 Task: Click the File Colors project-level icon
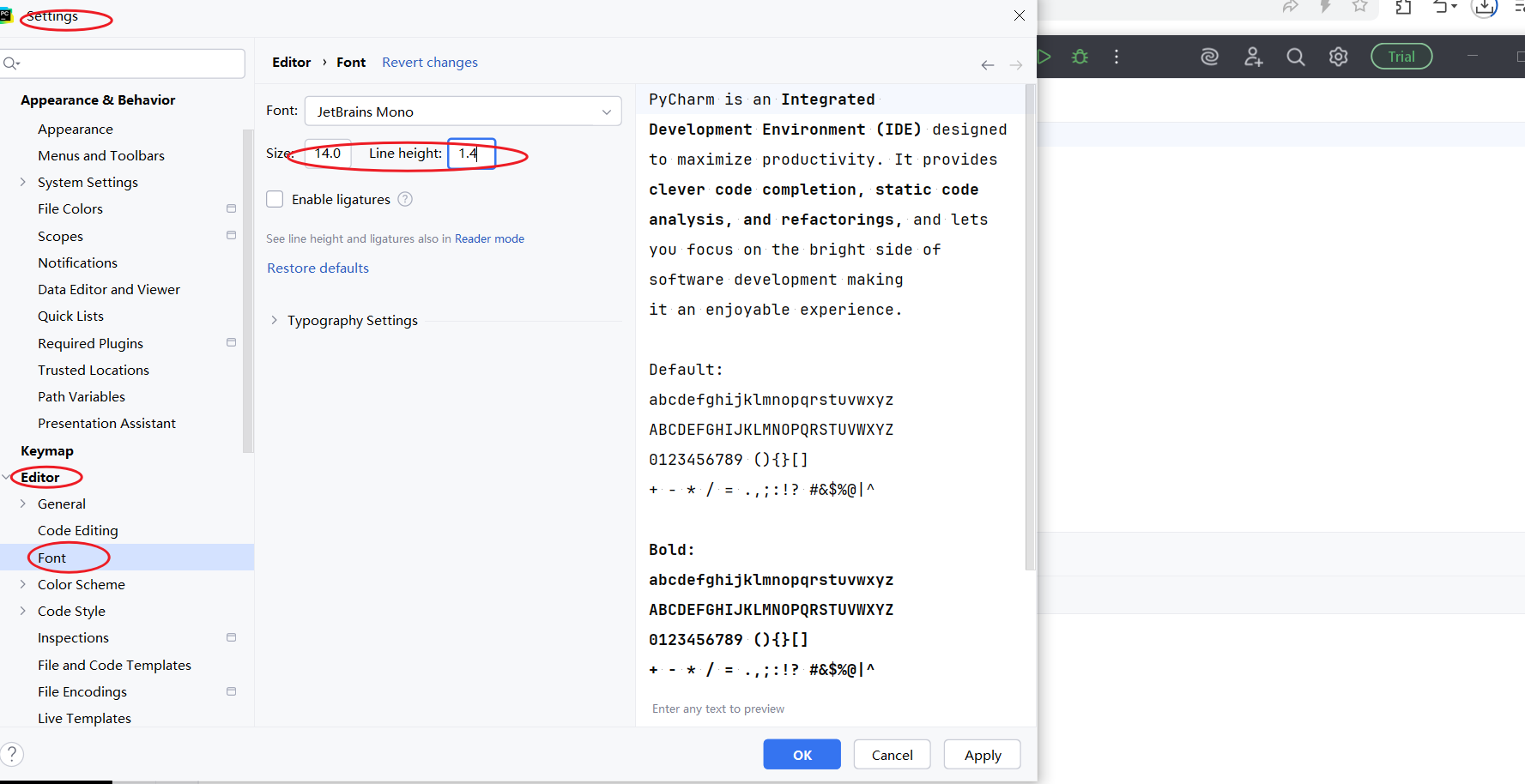[231, 208]
